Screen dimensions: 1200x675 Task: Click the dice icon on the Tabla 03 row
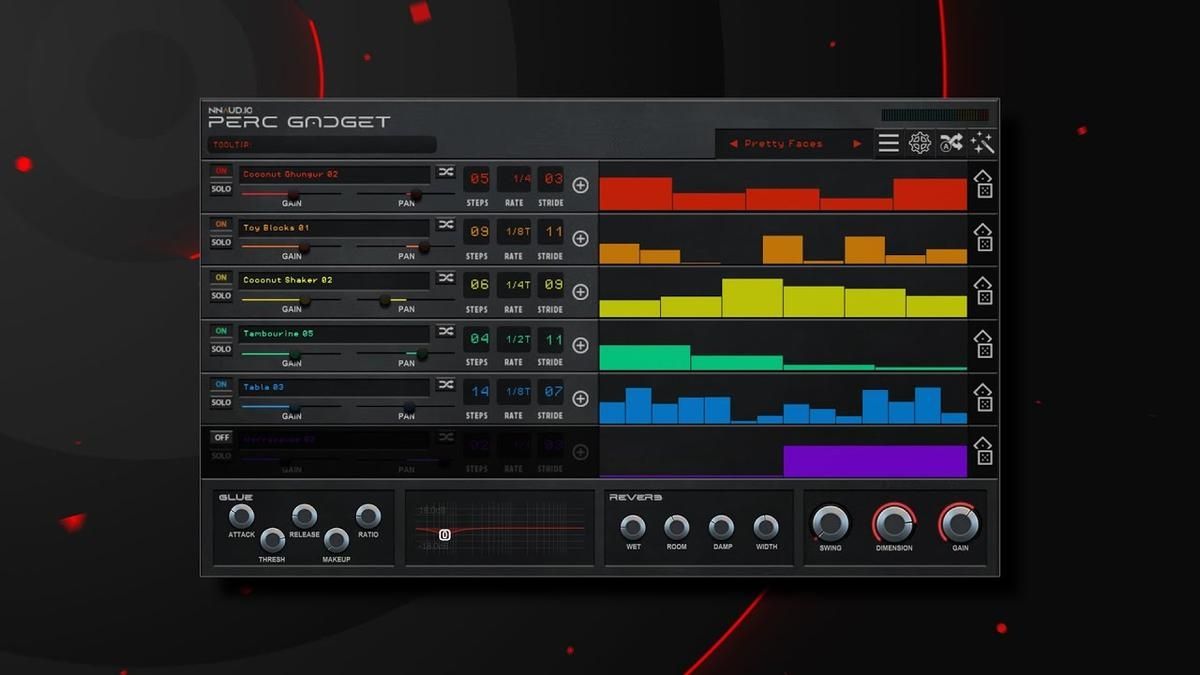(984, 400)
